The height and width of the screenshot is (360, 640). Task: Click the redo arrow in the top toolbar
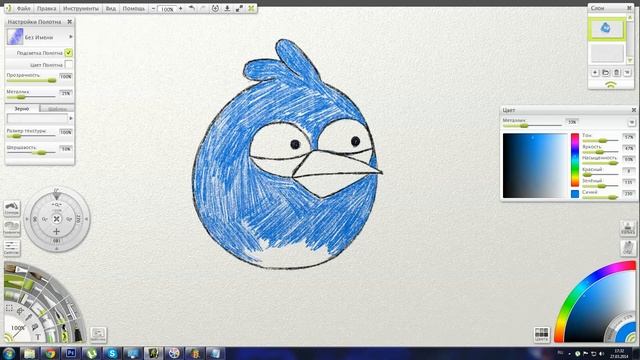coord(202,9)
